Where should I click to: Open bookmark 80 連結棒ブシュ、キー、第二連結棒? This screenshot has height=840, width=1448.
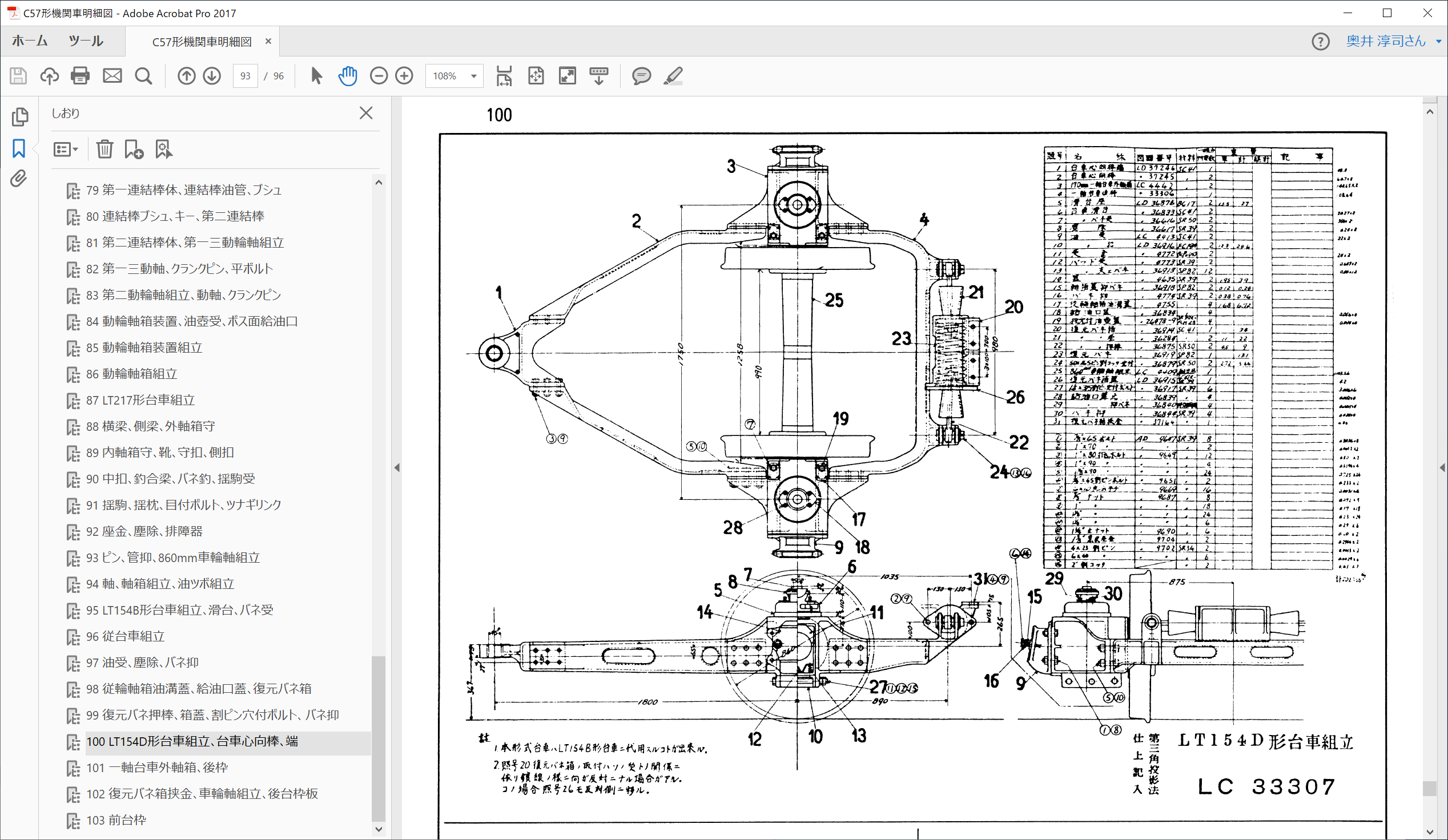click(175, 216)
